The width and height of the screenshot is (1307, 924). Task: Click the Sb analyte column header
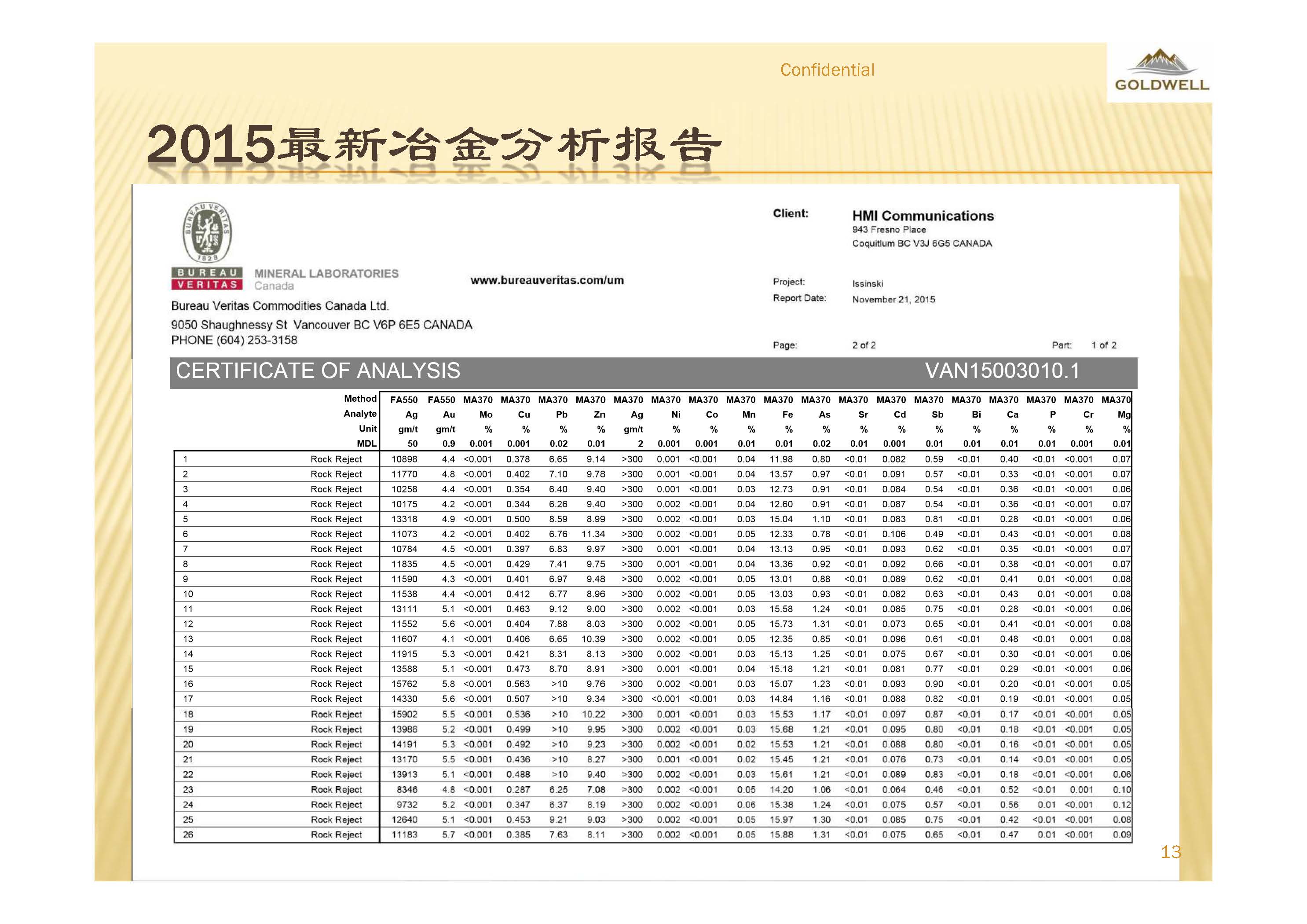(937, 415)
